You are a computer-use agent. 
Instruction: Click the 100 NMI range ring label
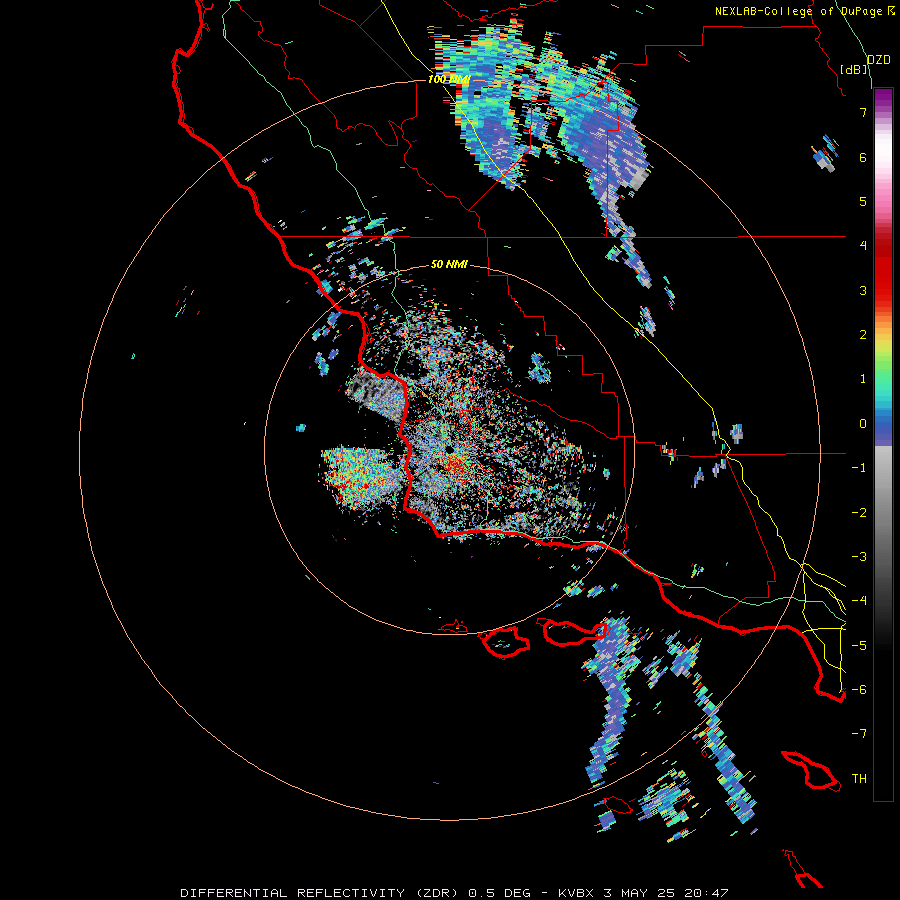(449, 79)
